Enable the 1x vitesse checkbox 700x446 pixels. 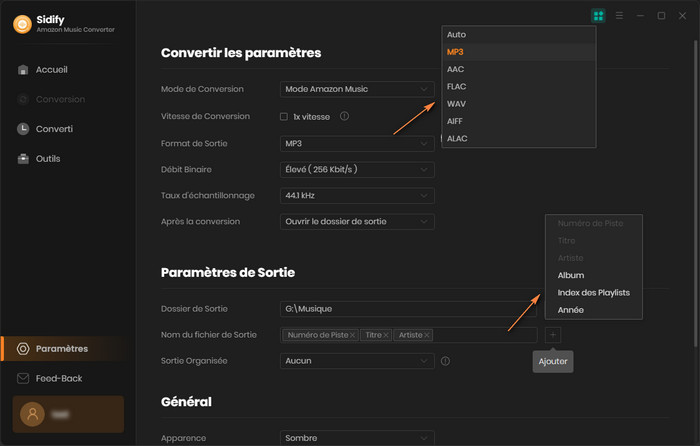[285, 116]
